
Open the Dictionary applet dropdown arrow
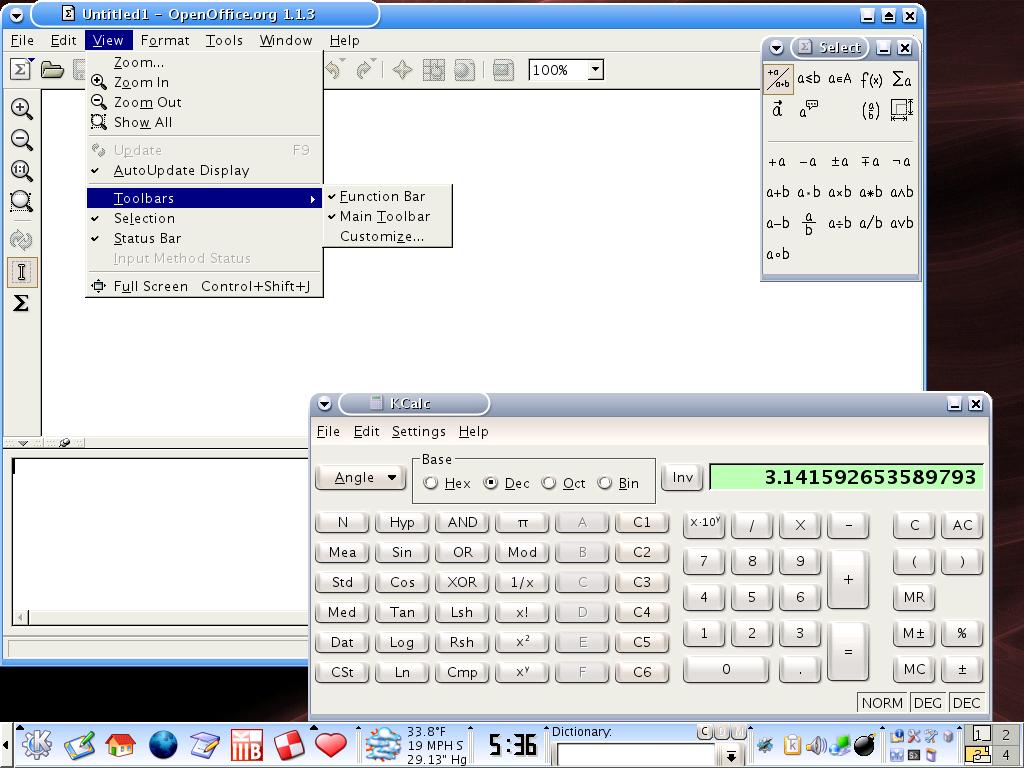pyautogui.click(x=732, y=756)
